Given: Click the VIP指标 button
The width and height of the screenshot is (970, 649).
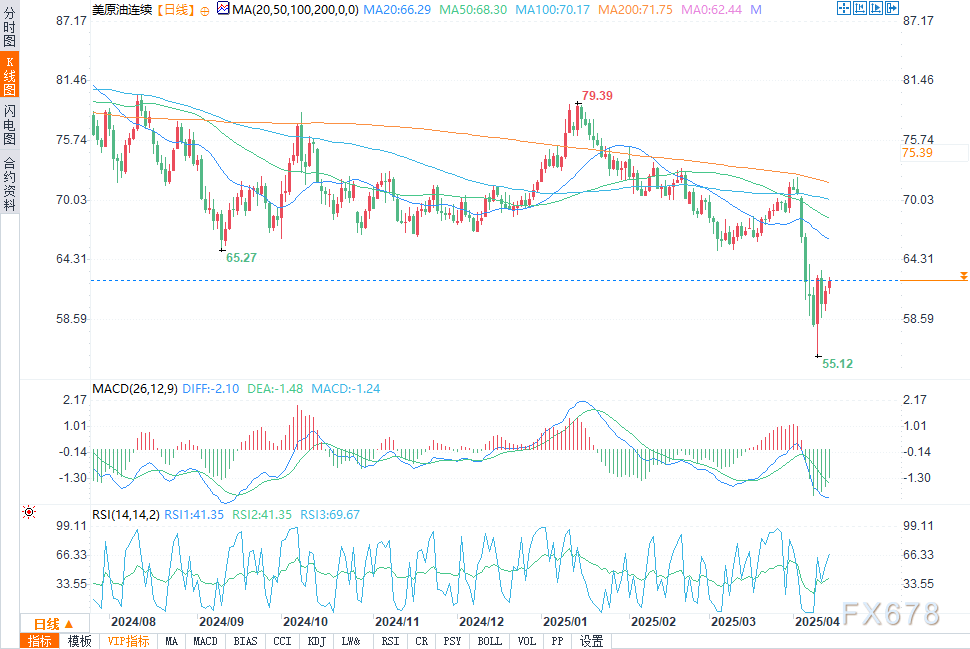Looking at the screenshot, I should point(129,641).
